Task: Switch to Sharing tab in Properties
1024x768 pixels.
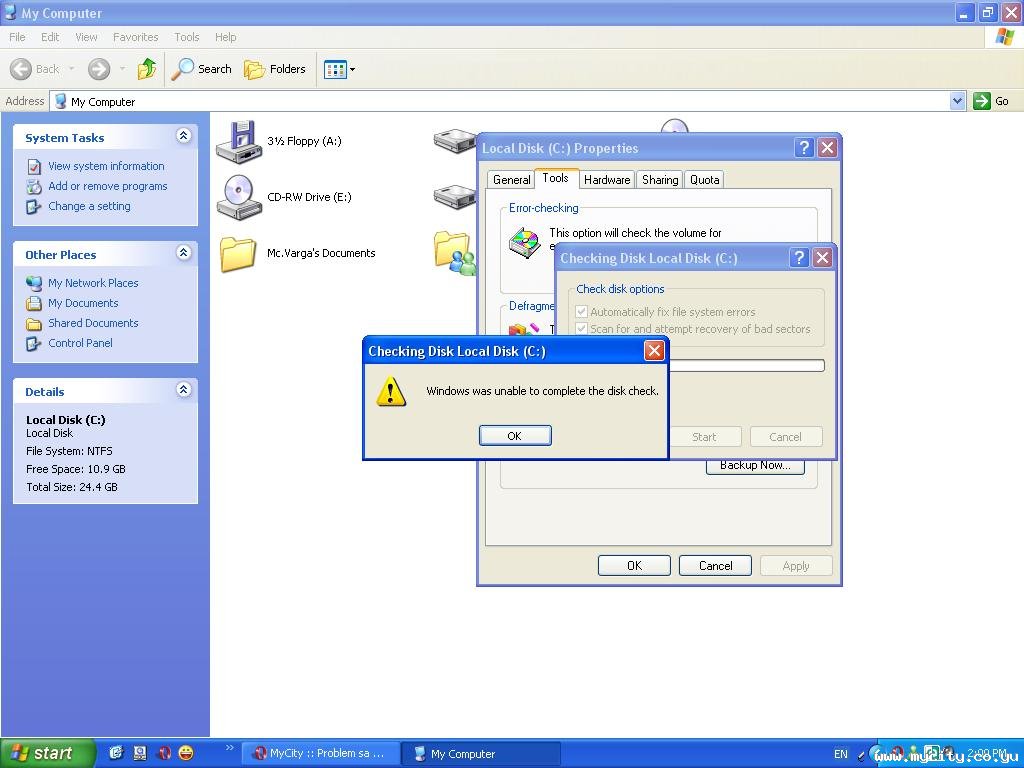Action: click(660, 180)
